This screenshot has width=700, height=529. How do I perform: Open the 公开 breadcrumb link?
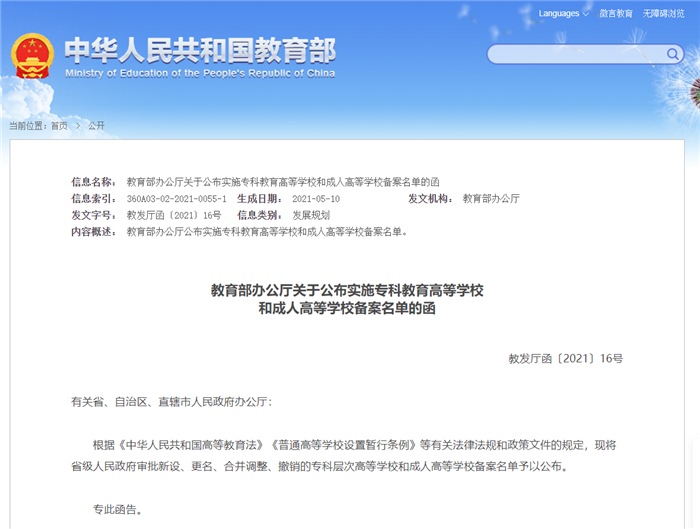pyautogui.click(x=96, y=126)
